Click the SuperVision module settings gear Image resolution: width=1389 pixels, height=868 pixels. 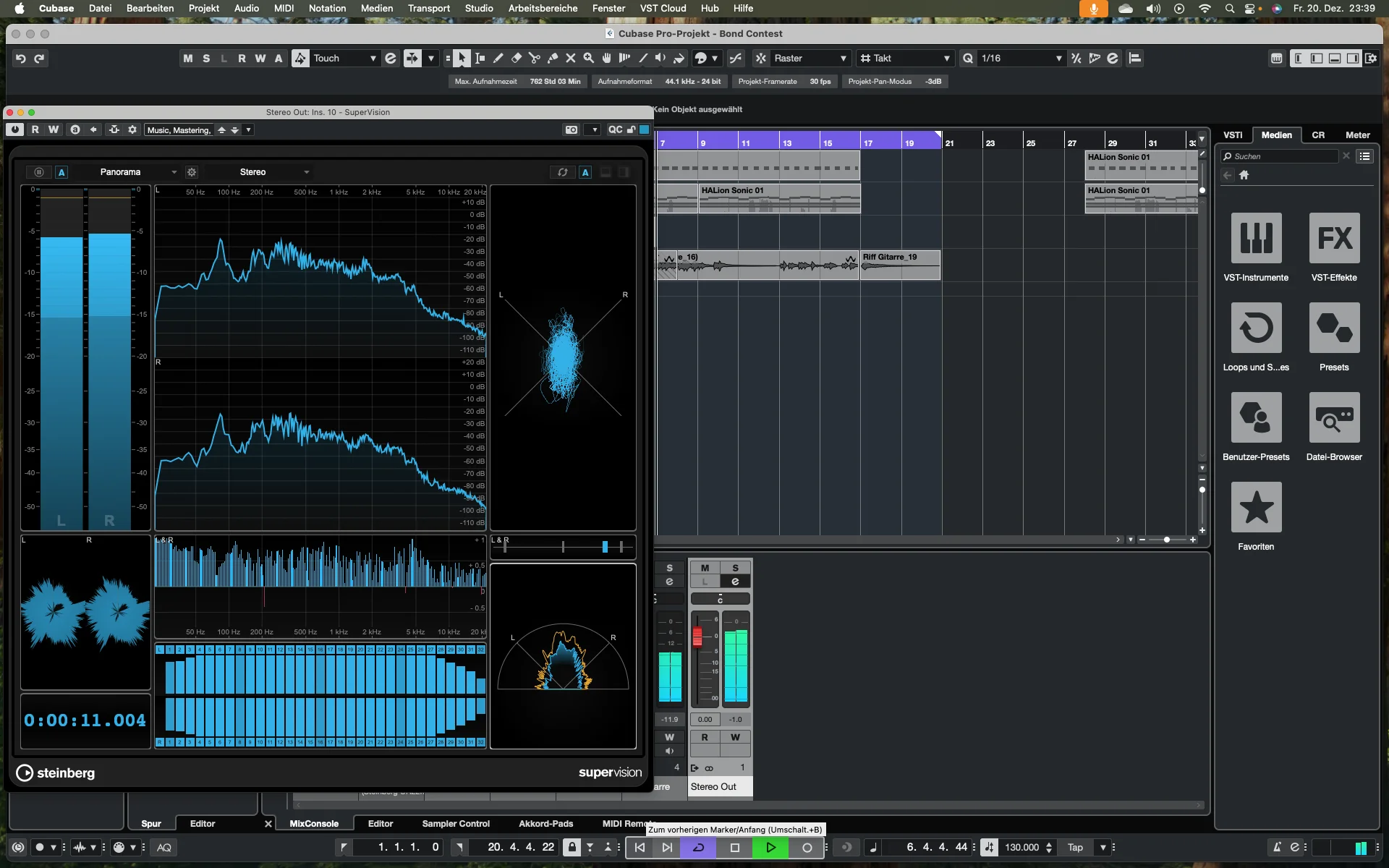(x=192, y=172)
